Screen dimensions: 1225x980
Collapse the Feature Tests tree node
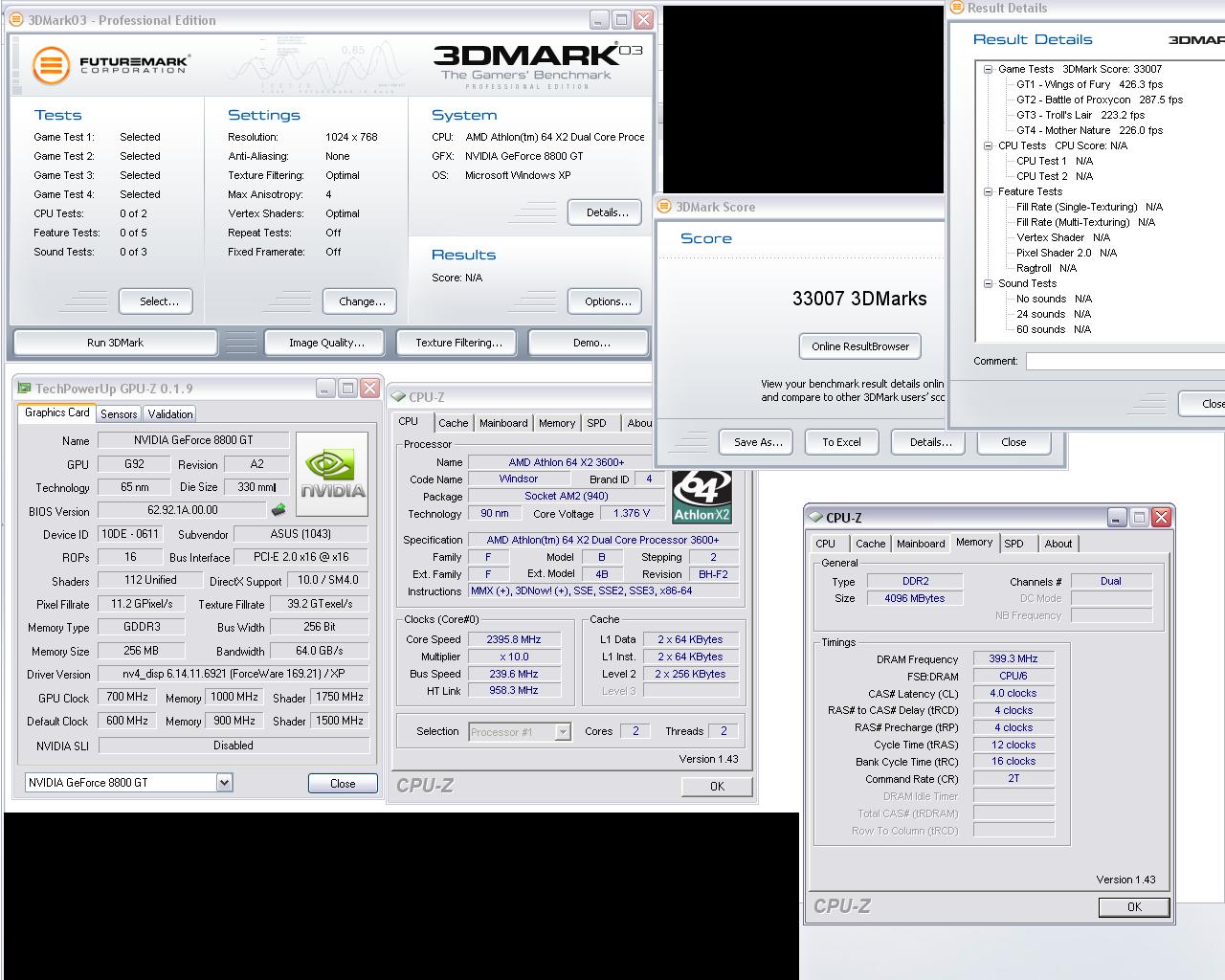(989, 191)
